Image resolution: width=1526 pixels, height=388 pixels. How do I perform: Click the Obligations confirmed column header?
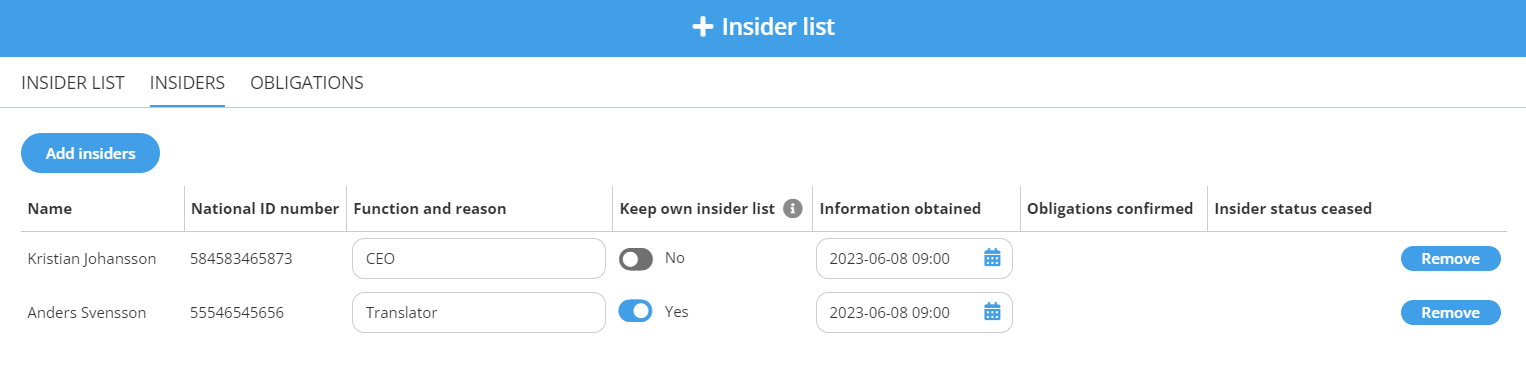click(x=1110, y=209)
